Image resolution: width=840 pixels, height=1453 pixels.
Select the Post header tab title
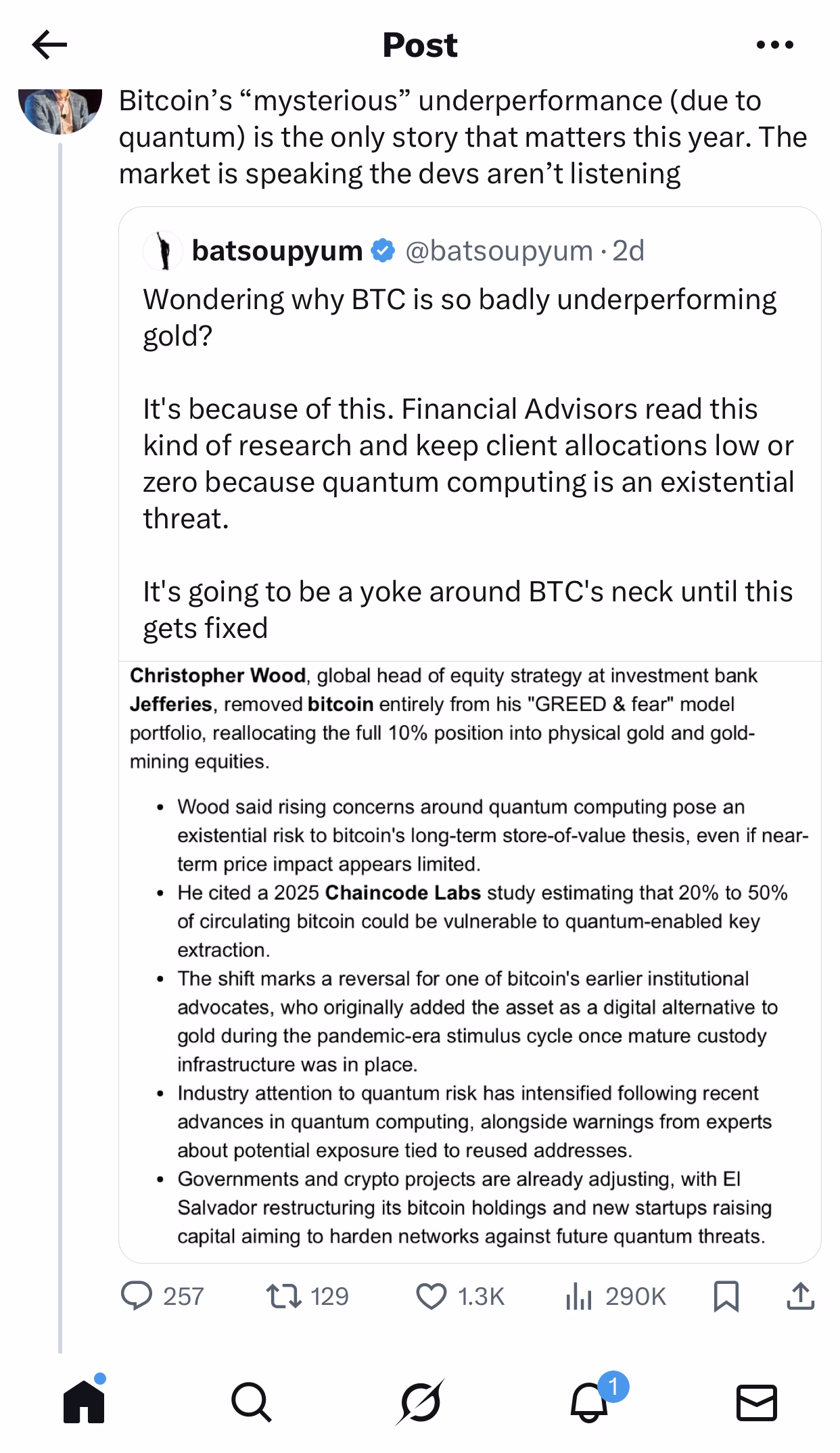tap(420, 45)
